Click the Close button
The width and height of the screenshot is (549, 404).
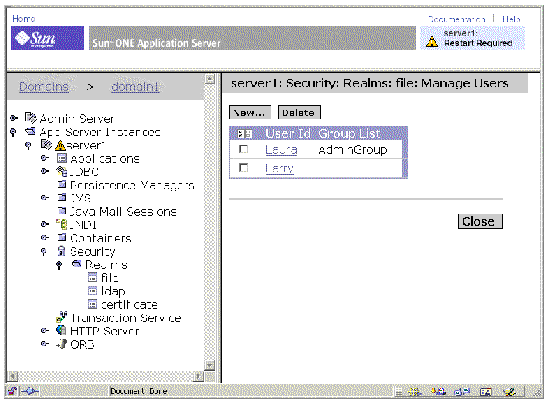pyautogui.click(x=480, y=222)
